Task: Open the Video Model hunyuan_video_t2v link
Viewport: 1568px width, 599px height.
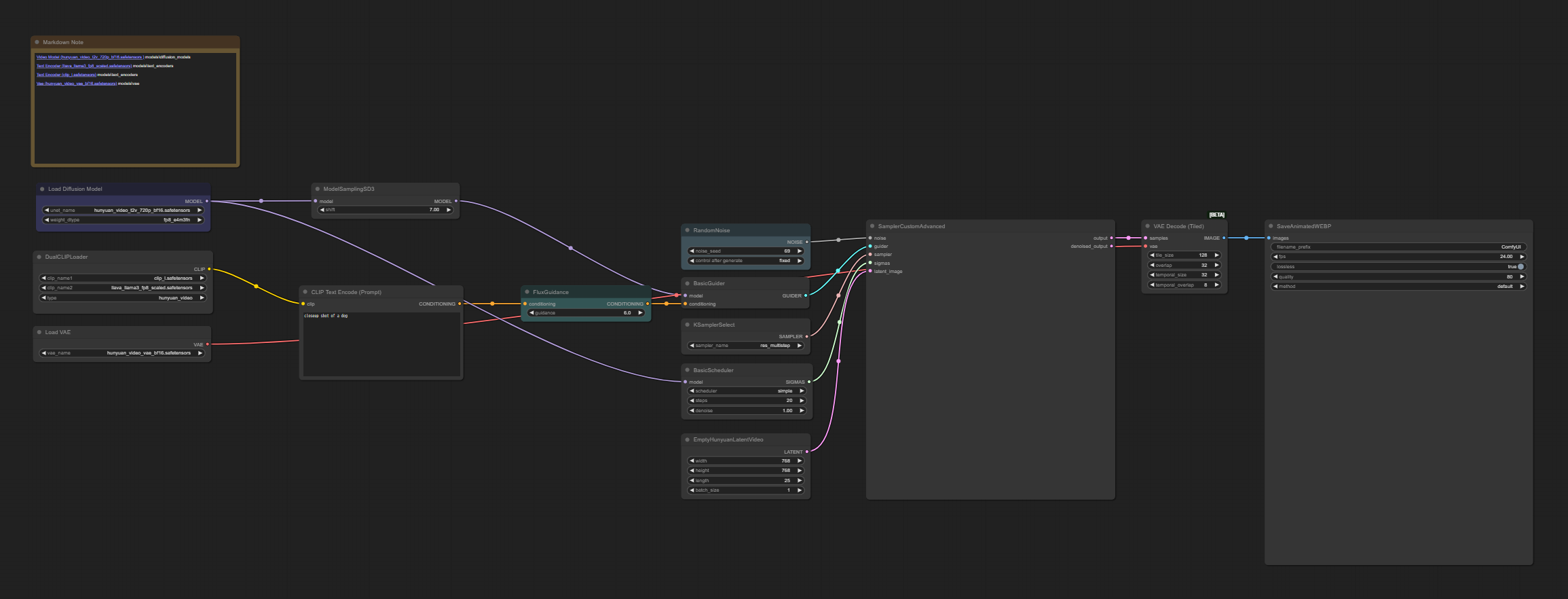Action: [x=89, y=57]
